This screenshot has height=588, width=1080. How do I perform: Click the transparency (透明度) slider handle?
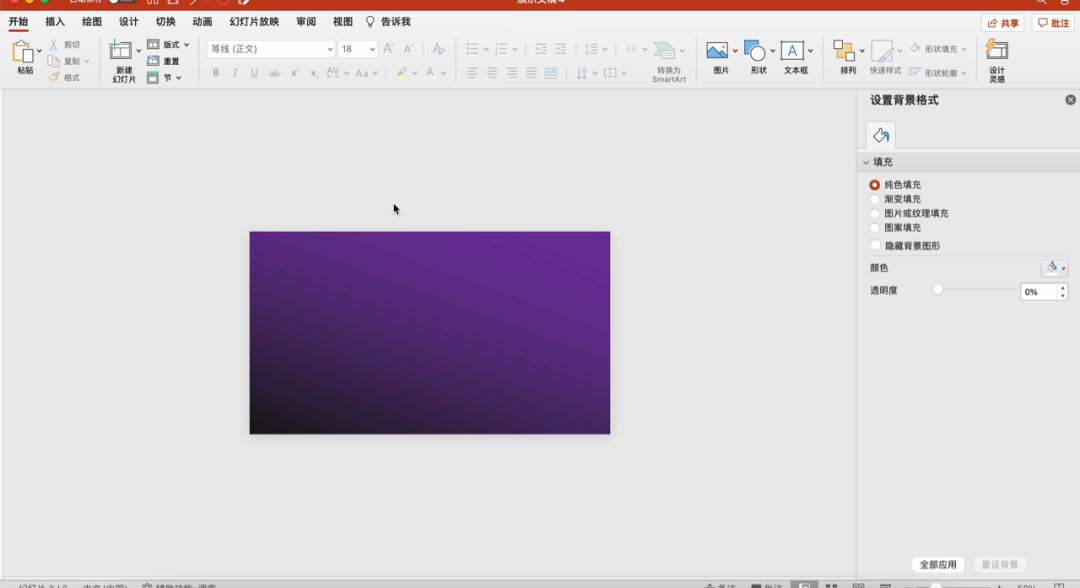(937, 290)
